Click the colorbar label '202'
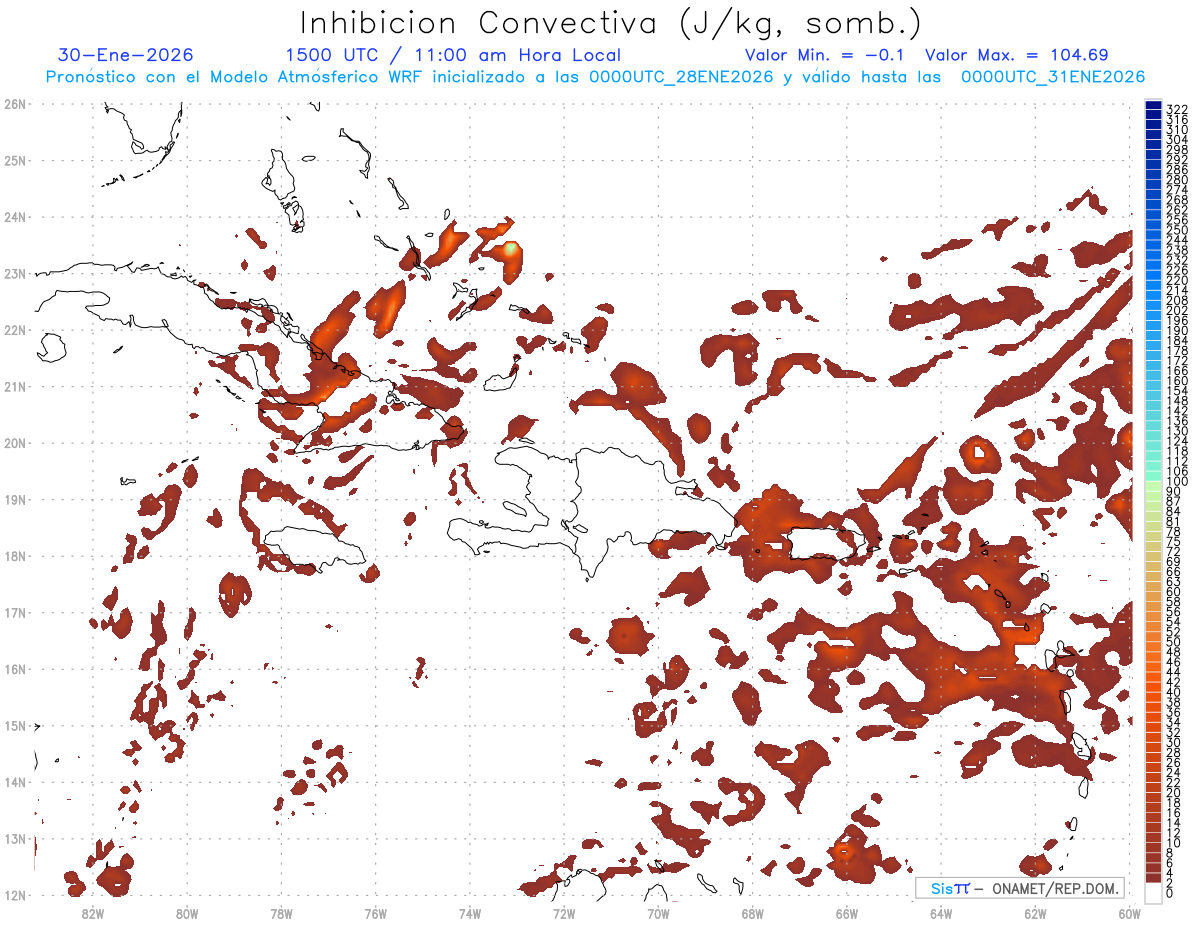The image size is (1200, 927). coord(1177,310)
